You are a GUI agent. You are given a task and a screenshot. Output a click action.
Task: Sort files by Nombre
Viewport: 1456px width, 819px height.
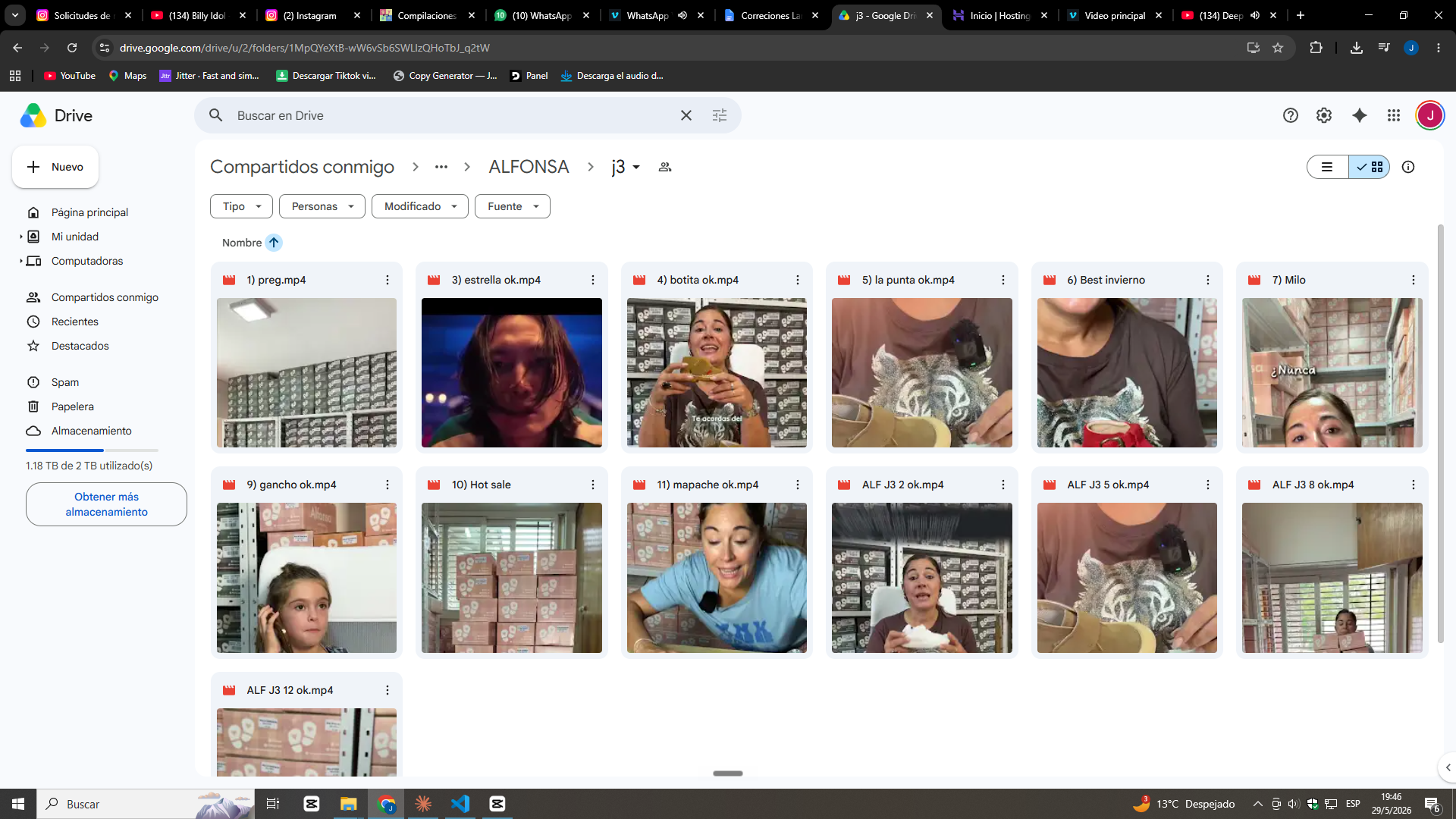(x=242, y=243)
